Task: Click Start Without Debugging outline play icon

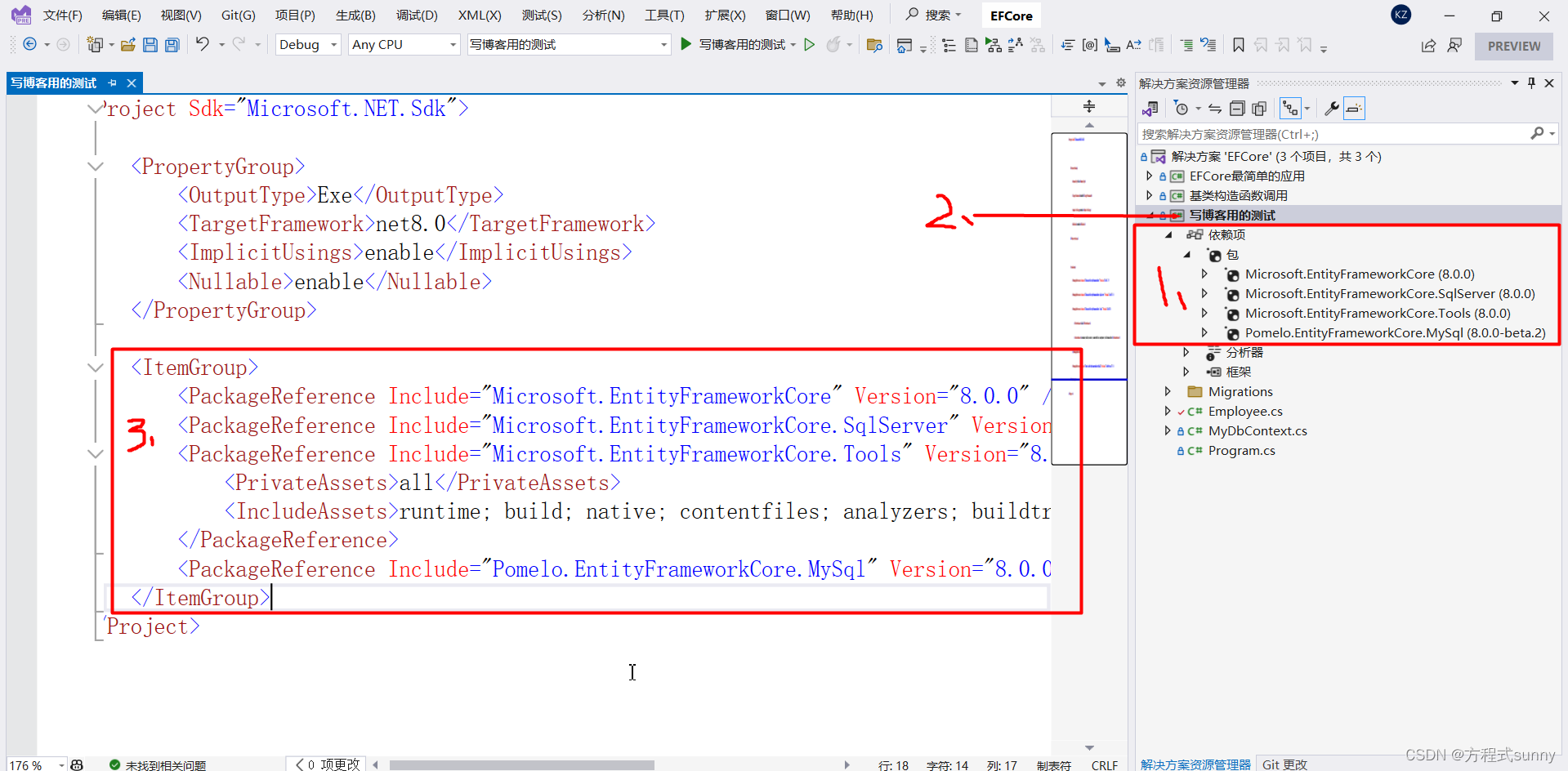Action: tap(810, 45)
